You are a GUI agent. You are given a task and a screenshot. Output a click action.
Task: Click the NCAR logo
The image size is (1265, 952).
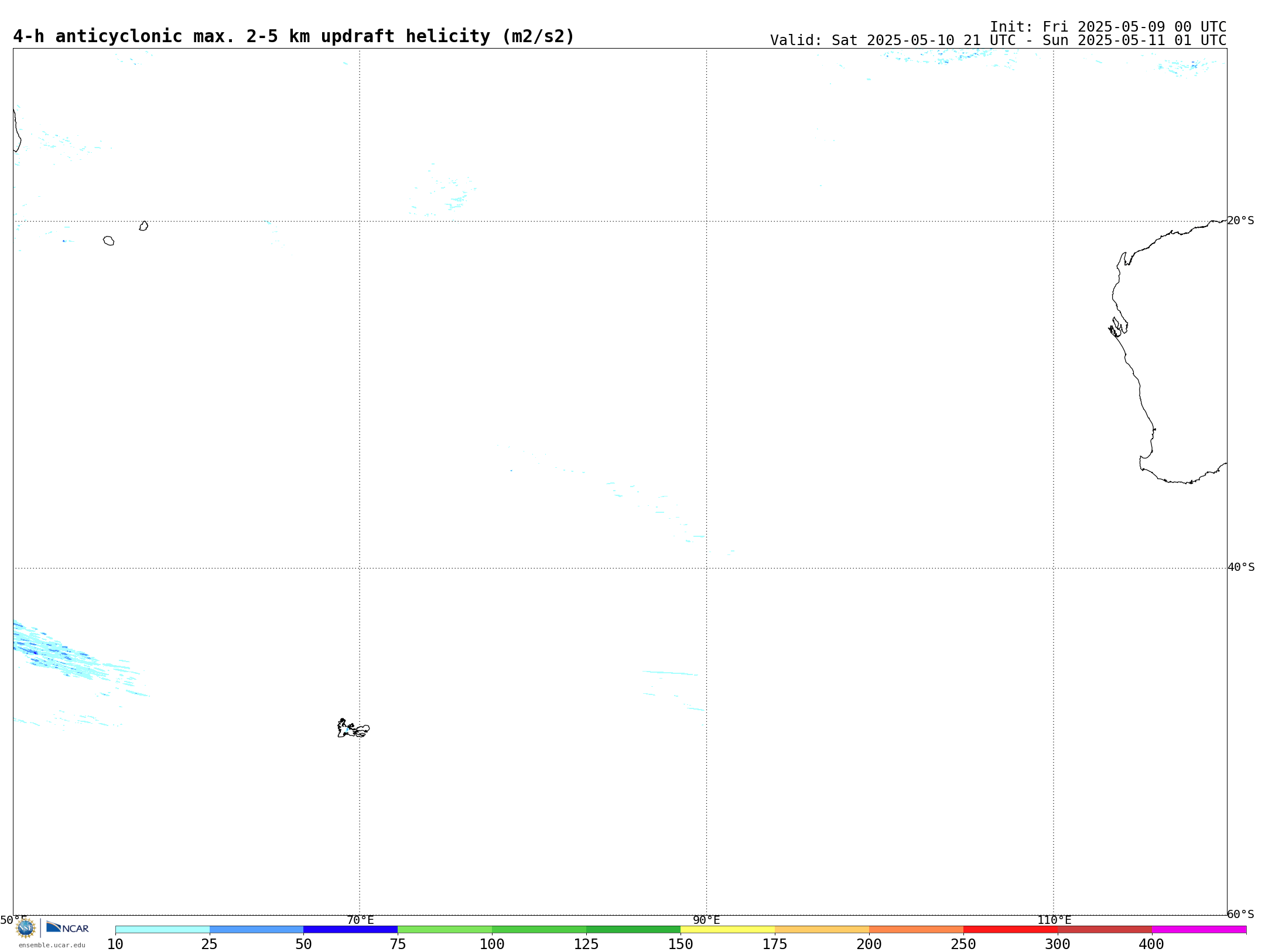tap(67, 927)
